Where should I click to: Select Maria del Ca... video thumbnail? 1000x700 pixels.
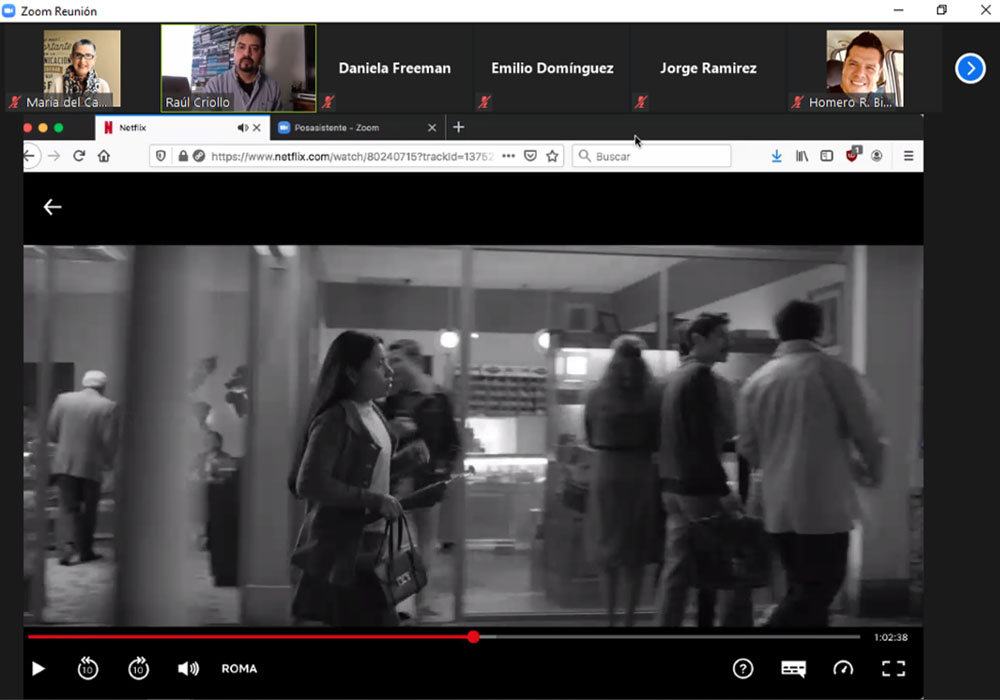point(82,68)
